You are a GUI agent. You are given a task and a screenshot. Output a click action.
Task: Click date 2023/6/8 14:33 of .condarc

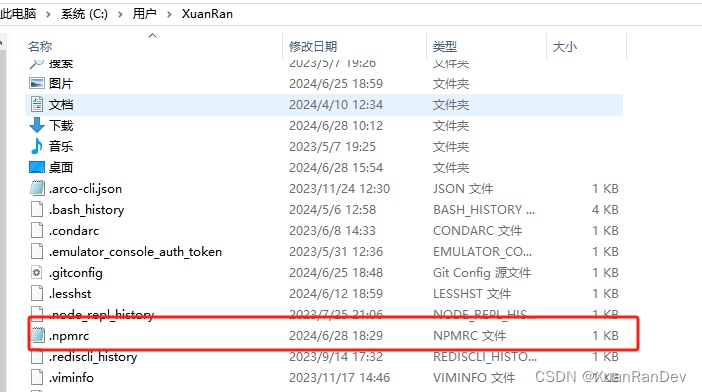coord(332,230)
